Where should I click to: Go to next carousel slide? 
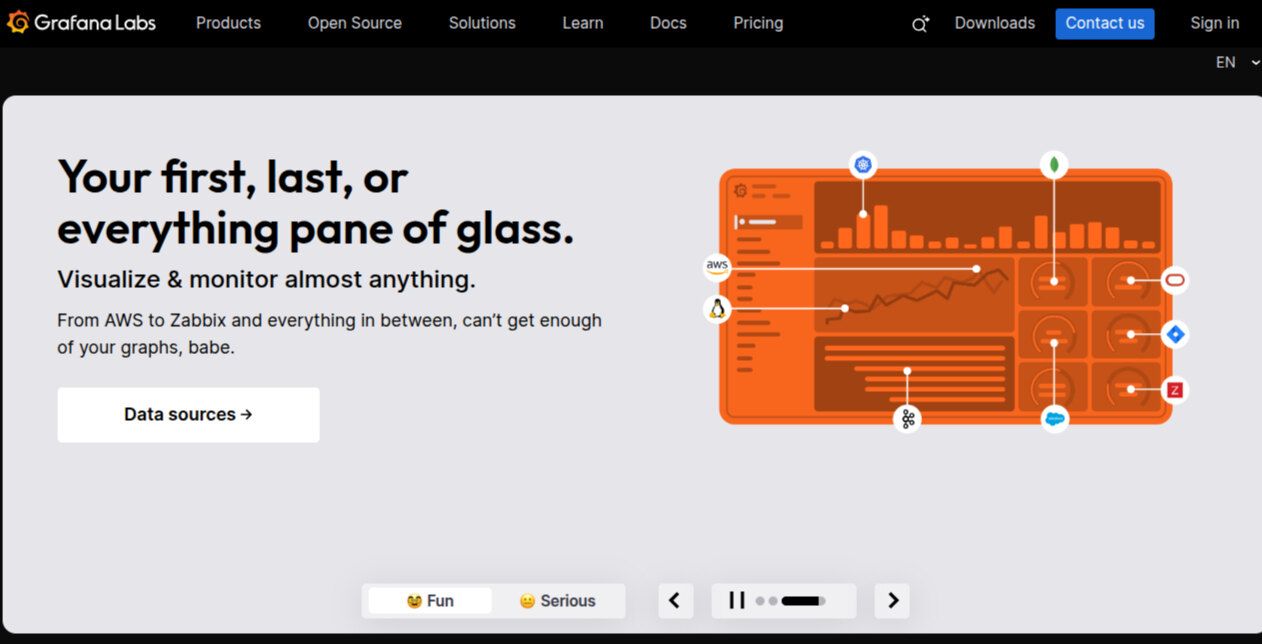(892, 601)
